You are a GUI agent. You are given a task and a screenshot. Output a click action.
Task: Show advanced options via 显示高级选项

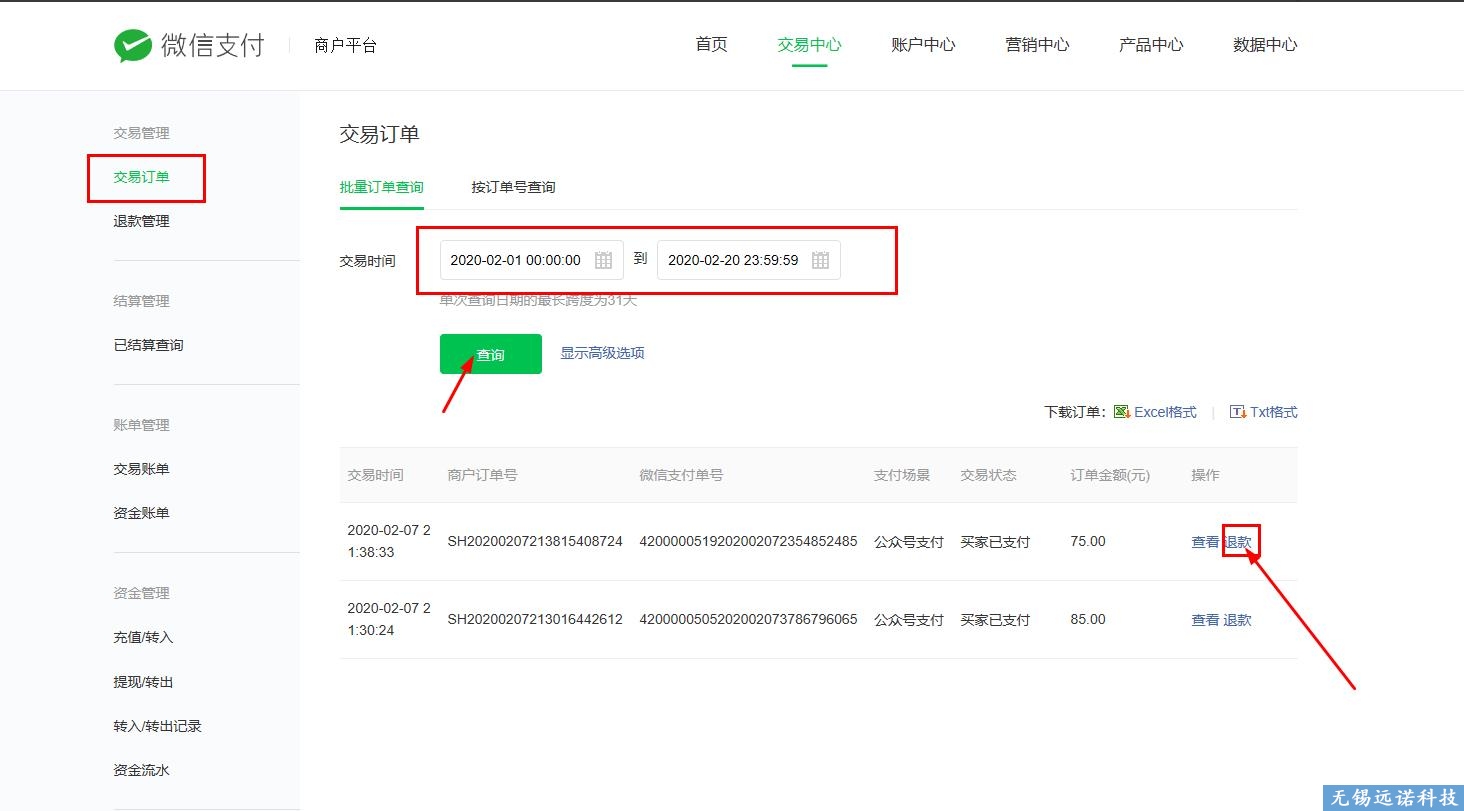602,353
